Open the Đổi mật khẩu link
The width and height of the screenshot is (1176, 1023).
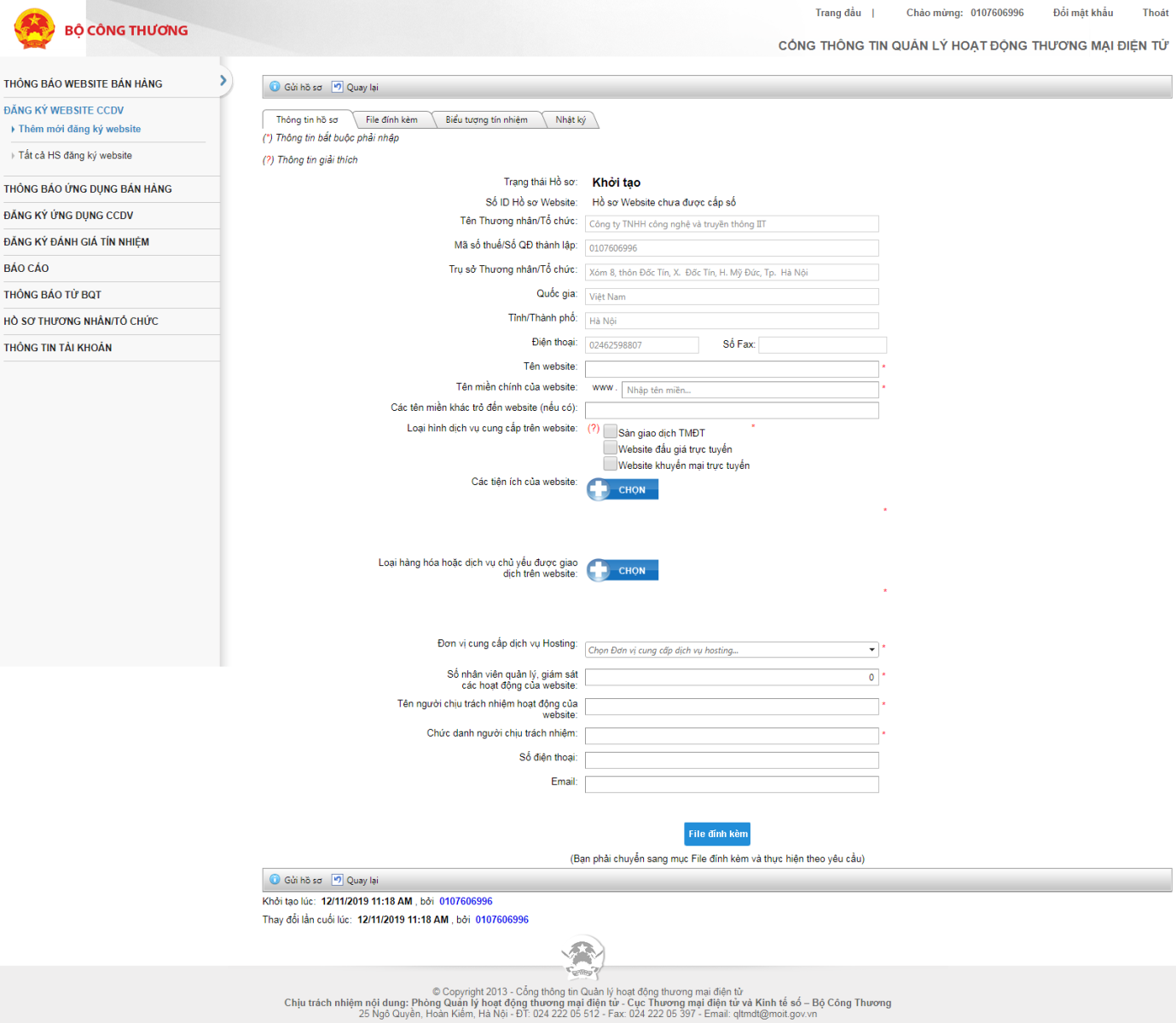coord(1082,13)
